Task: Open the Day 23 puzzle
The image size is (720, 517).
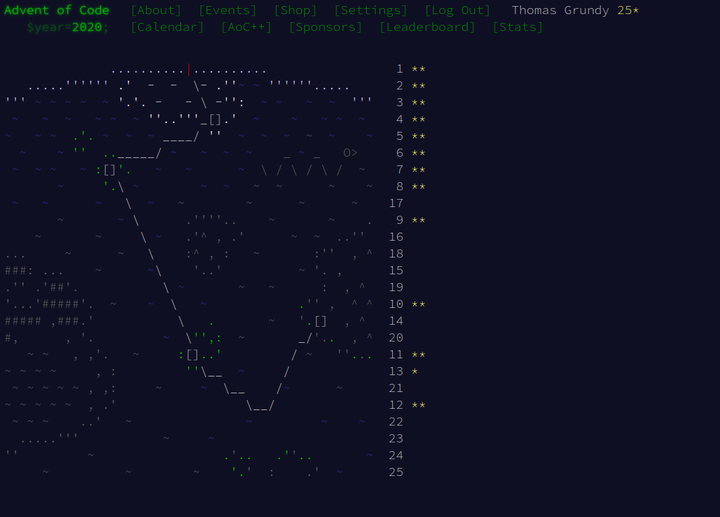Action: coord(395,438)
